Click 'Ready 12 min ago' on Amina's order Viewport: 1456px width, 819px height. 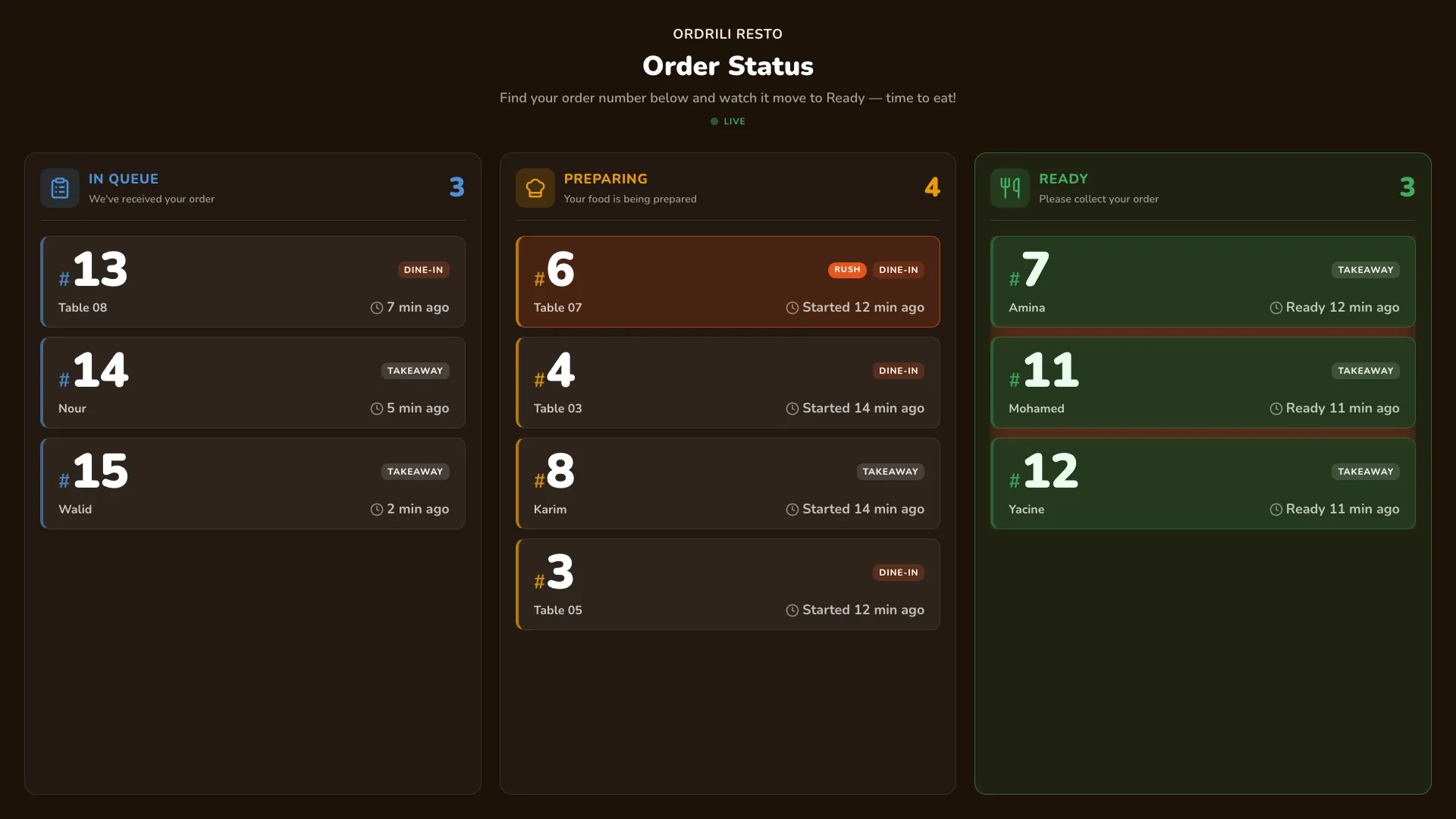pos(1342,308)
